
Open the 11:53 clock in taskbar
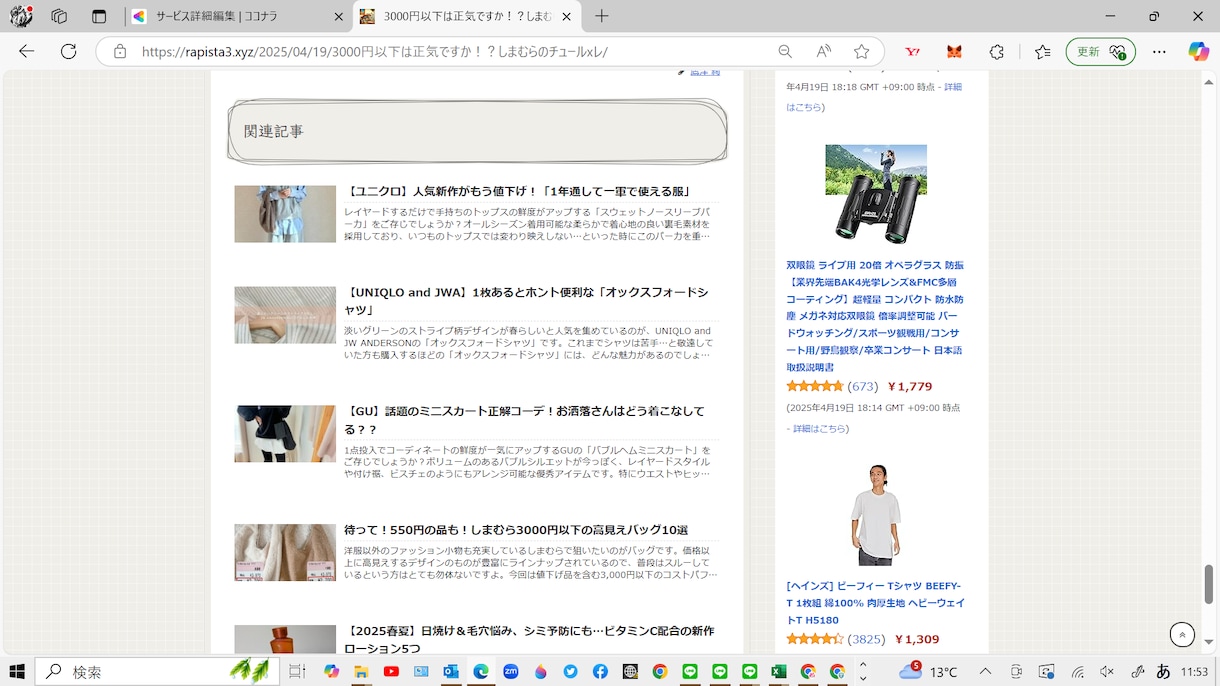pyautogui.click(x=1194, y=672)
